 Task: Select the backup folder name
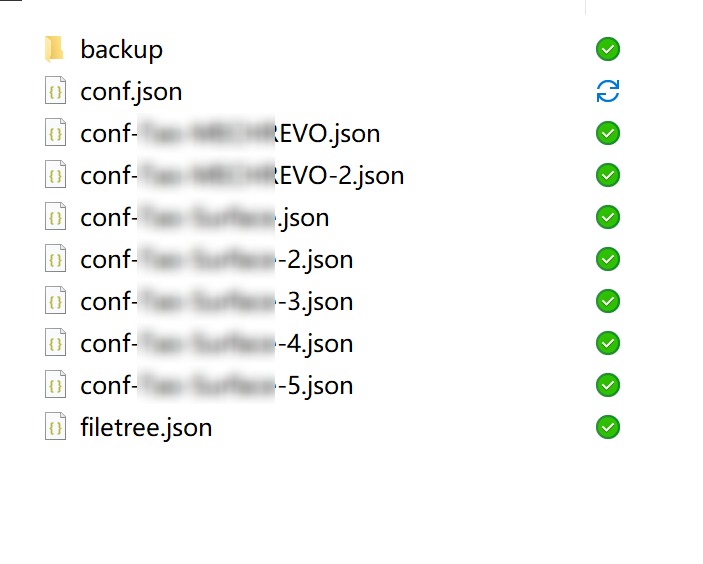point(121,49)
